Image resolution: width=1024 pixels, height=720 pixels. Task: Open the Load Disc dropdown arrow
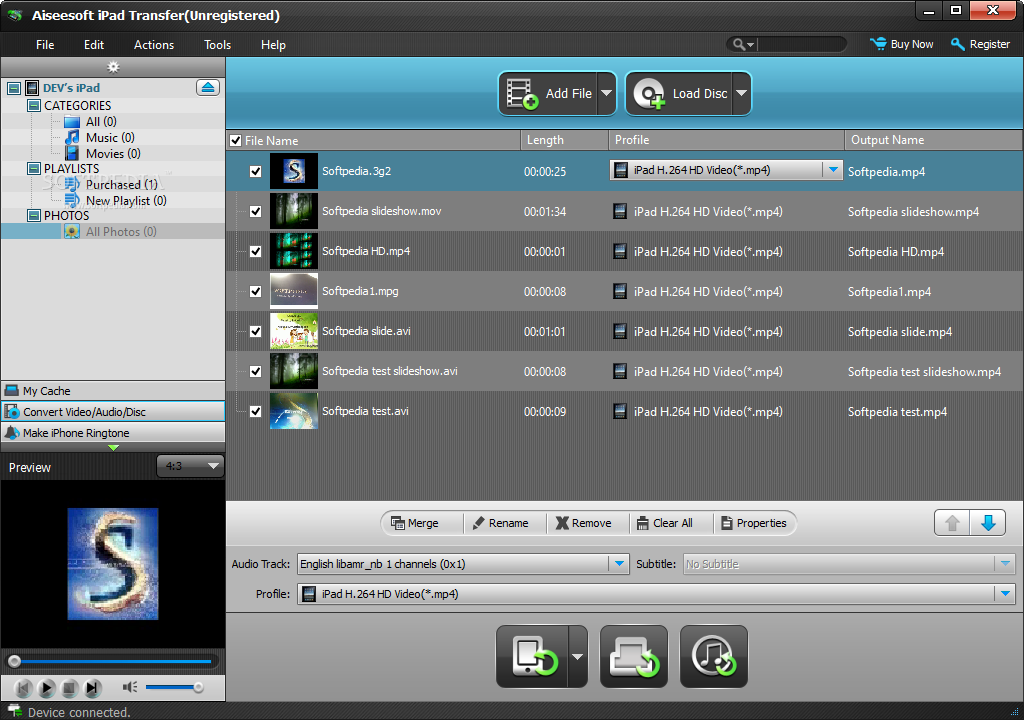(741, 93)
